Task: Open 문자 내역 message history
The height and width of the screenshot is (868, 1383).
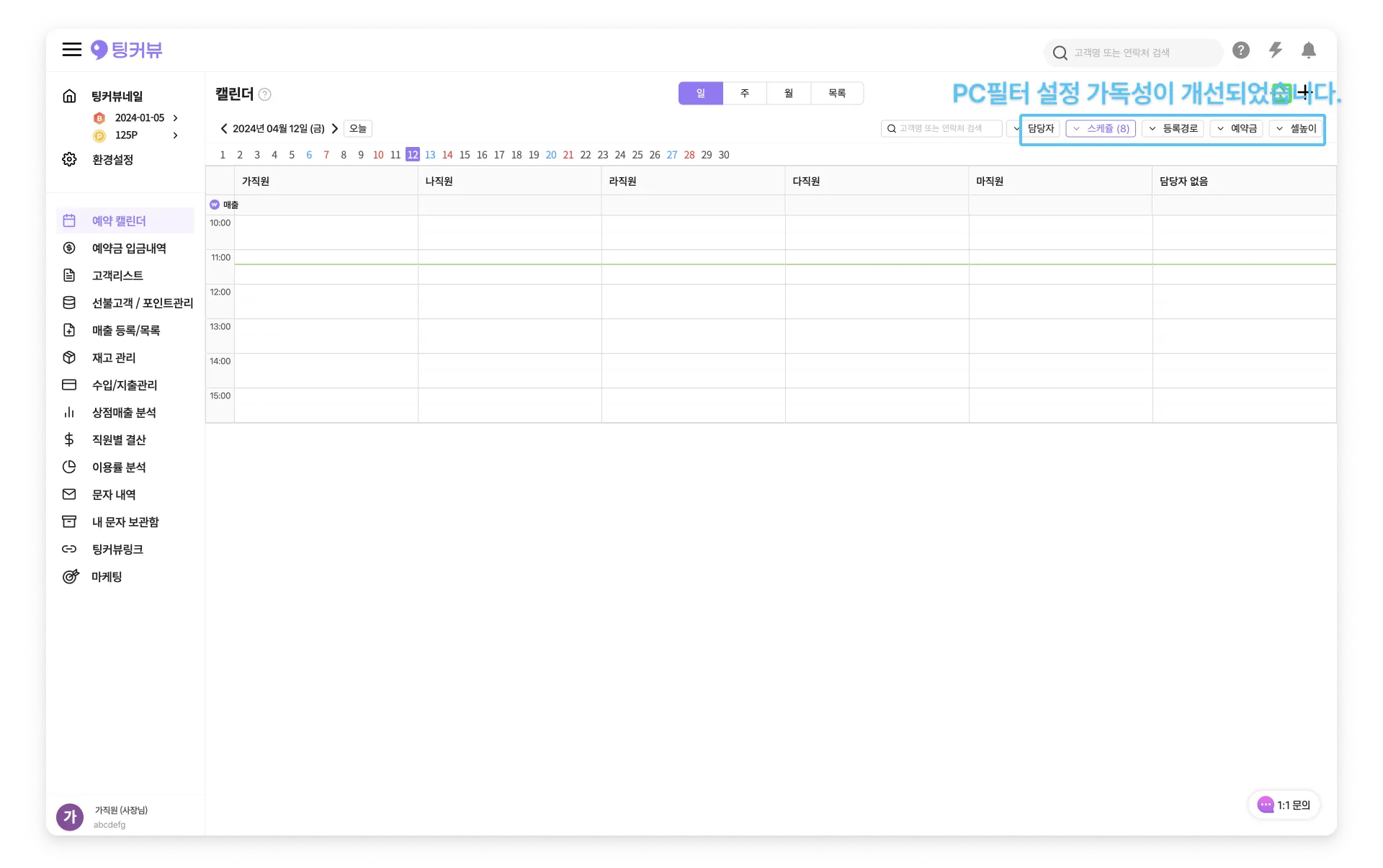Action: (x=113, y=495)
